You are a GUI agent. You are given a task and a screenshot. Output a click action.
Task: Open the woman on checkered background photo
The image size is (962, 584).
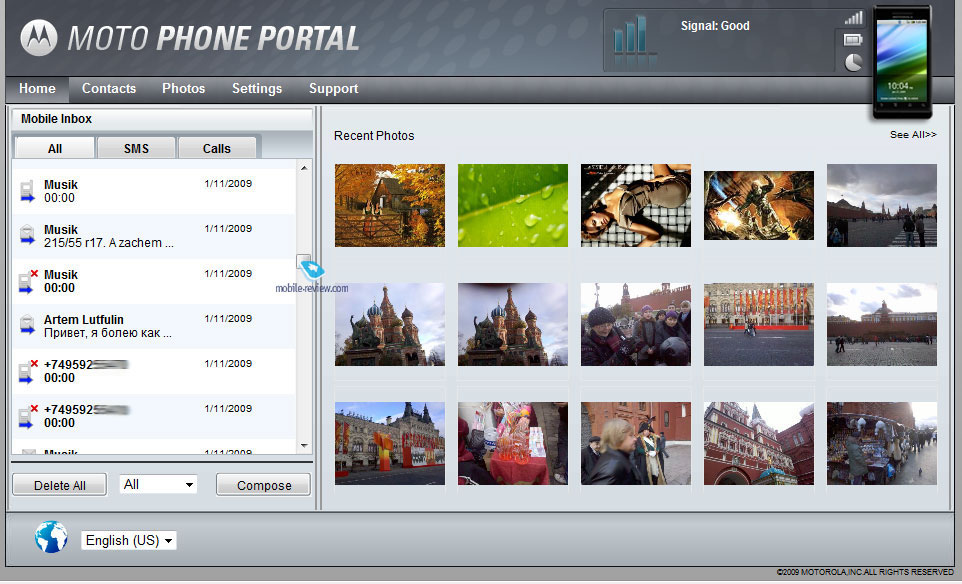click(636, 206)
